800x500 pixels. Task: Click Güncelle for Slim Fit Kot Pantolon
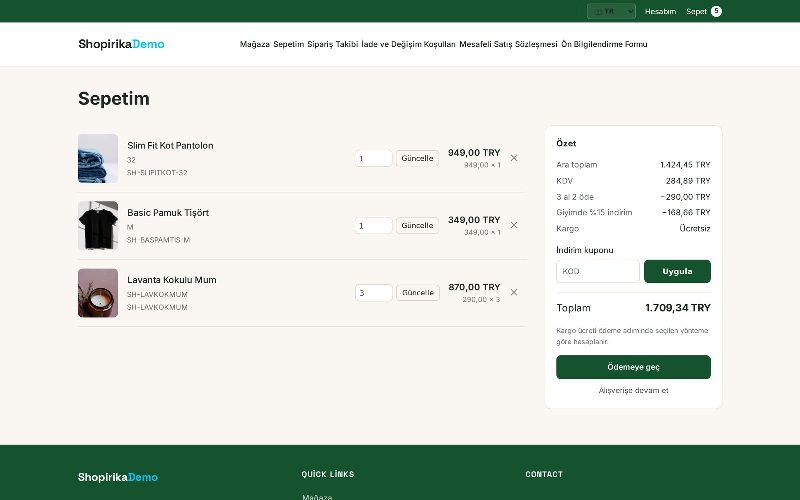[x=417, y=158]
